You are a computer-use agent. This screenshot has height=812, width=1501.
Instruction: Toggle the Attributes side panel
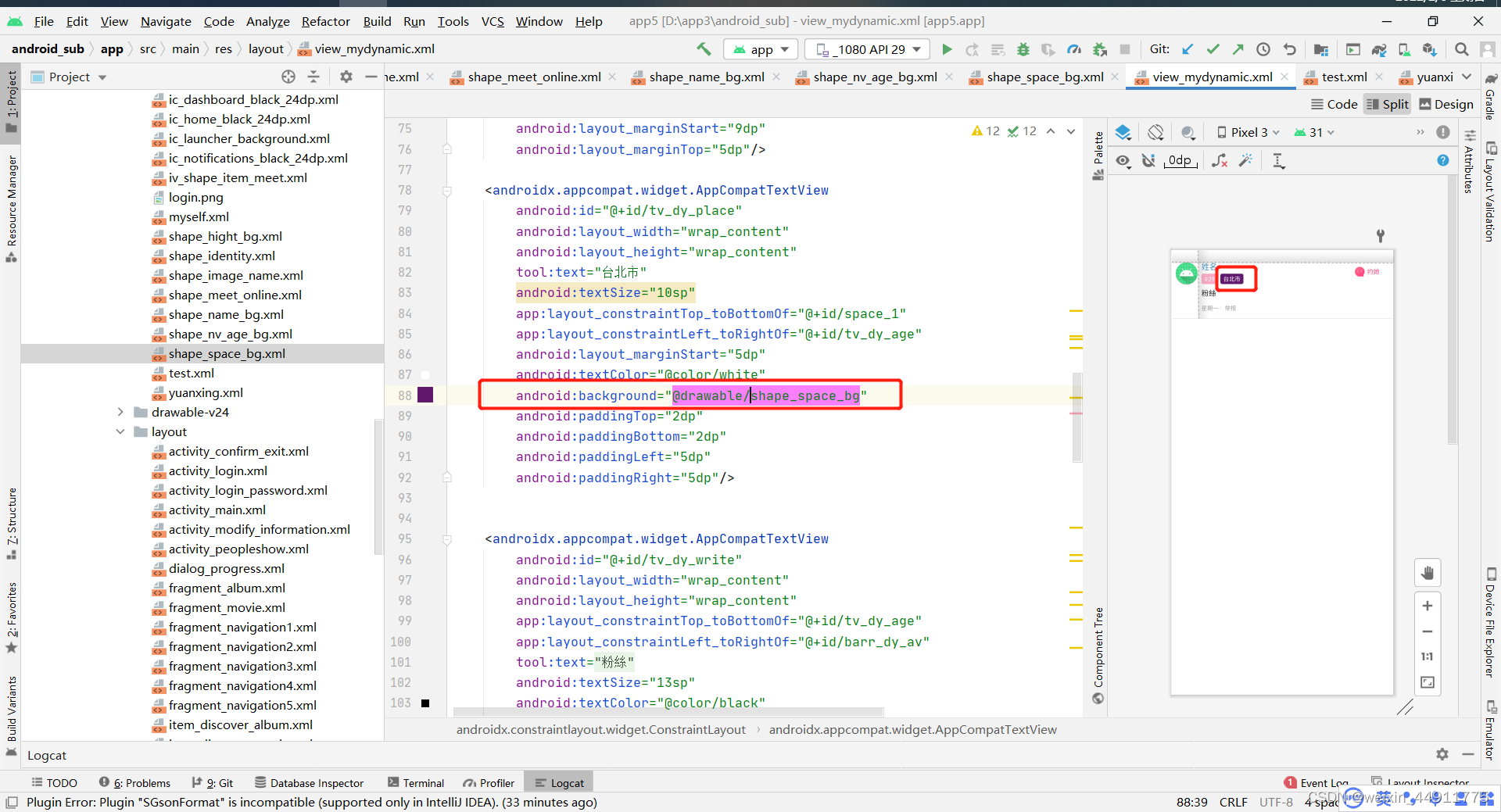point(1469,162)
